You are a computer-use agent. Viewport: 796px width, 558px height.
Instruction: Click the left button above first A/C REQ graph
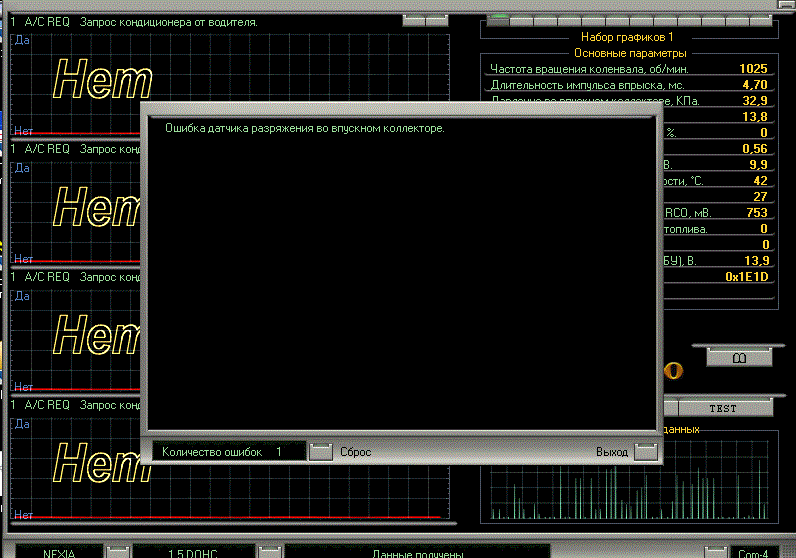[x=414, y=20]
